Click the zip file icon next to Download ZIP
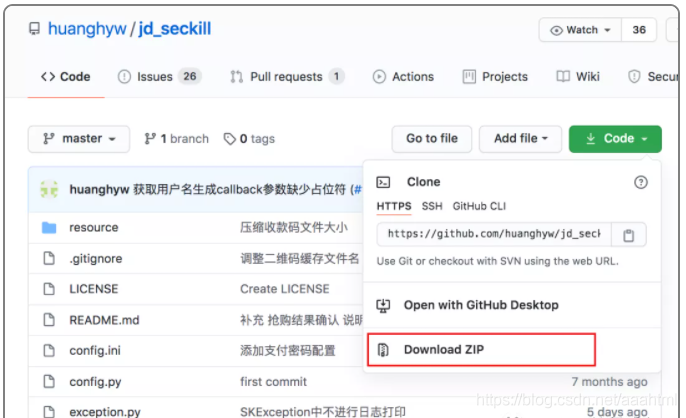 pos(383,350)
